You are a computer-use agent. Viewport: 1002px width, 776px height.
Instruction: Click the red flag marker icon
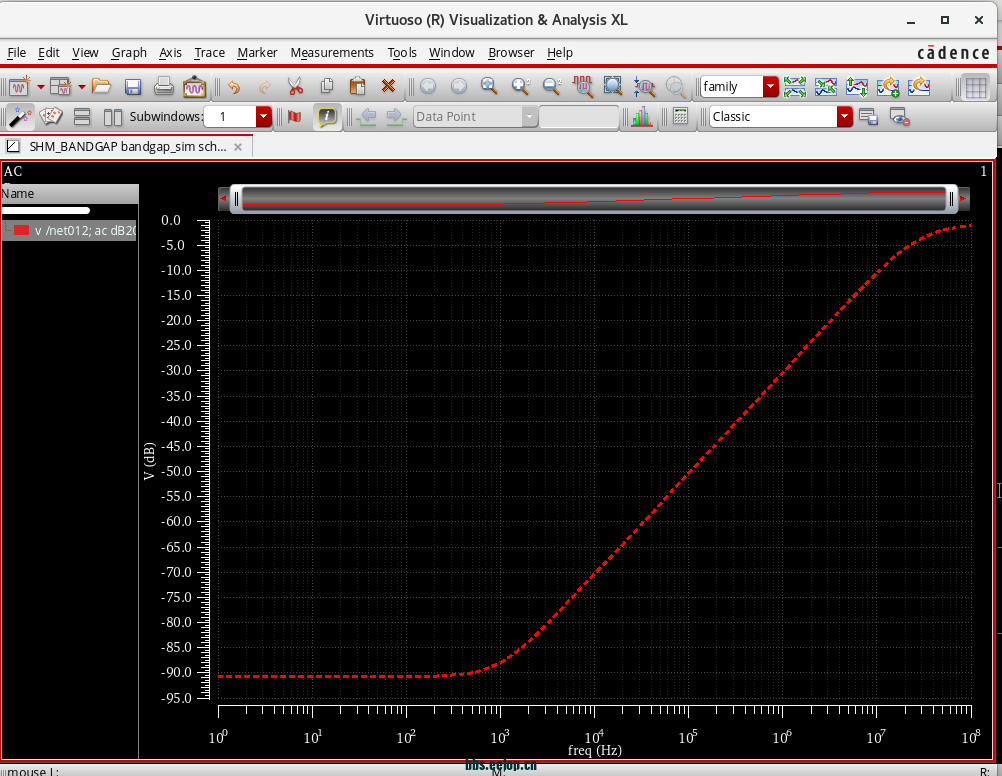[x=295, y=116]
